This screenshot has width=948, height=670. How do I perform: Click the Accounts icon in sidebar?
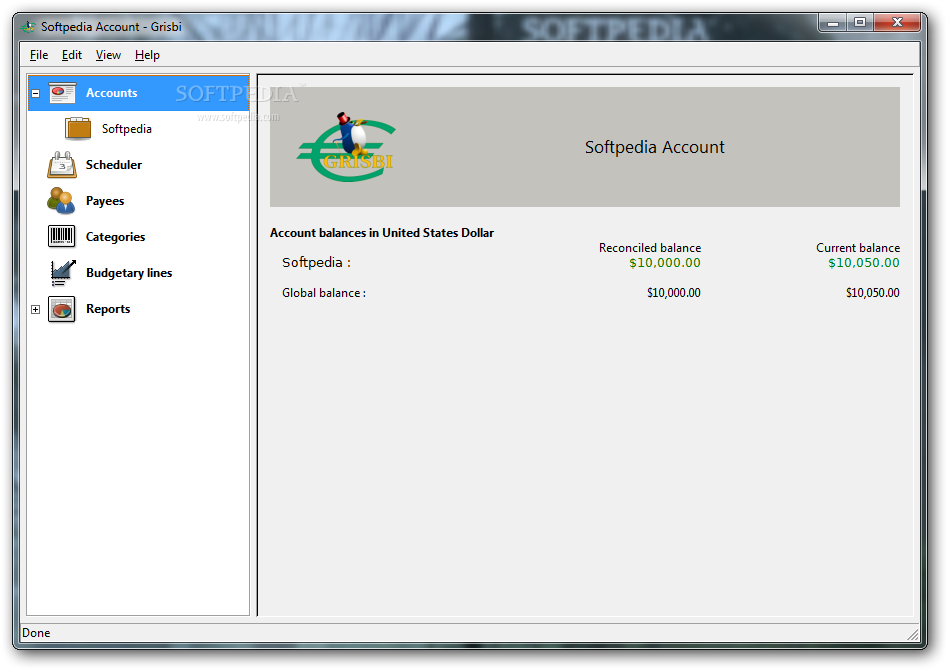(x=62, y=93)
